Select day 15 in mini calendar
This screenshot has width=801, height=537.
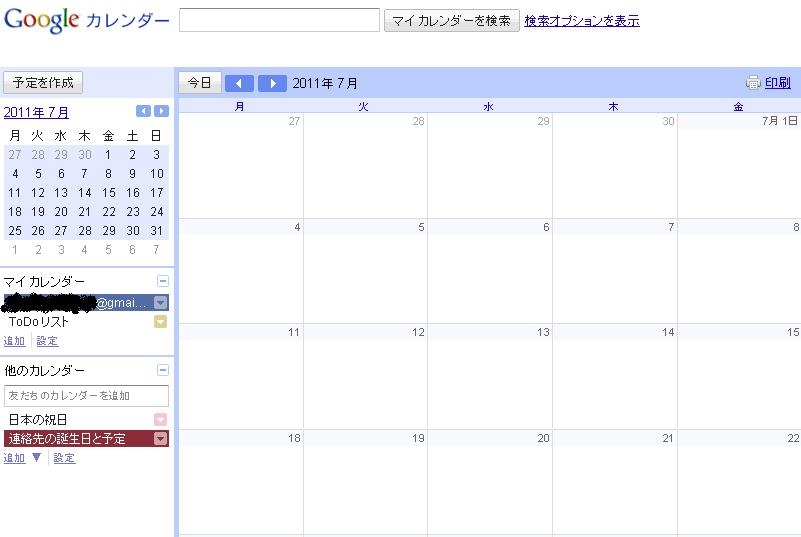tap(108, 193)
